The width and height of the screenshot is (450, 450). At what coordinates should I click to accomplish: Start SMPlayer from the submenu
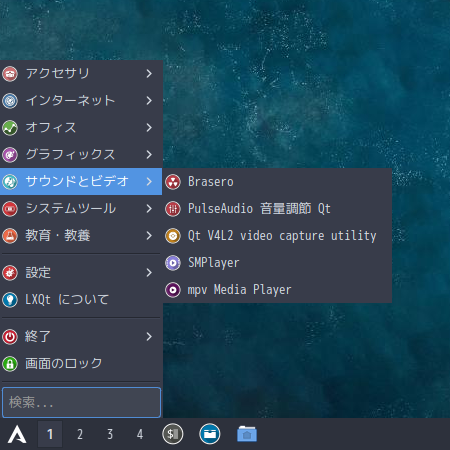click(x=277, y=263)
